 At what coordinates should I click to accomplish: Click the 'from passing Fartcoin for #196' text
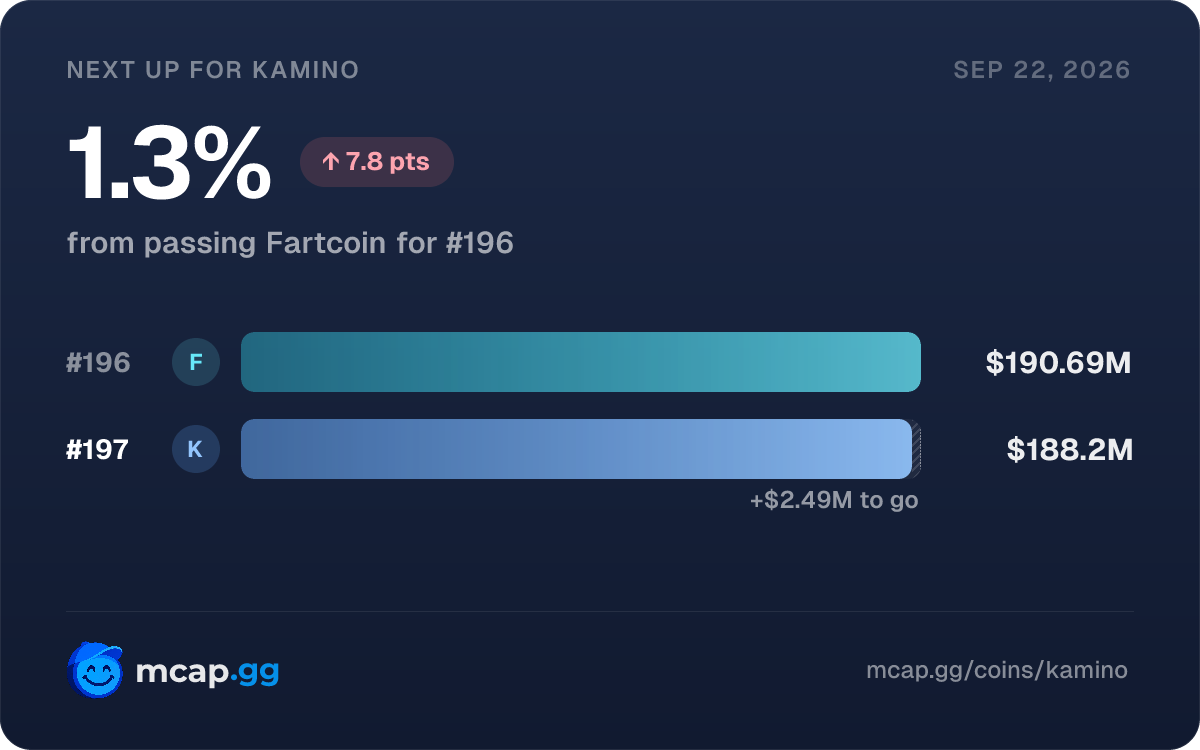click(x=290, y=243)
